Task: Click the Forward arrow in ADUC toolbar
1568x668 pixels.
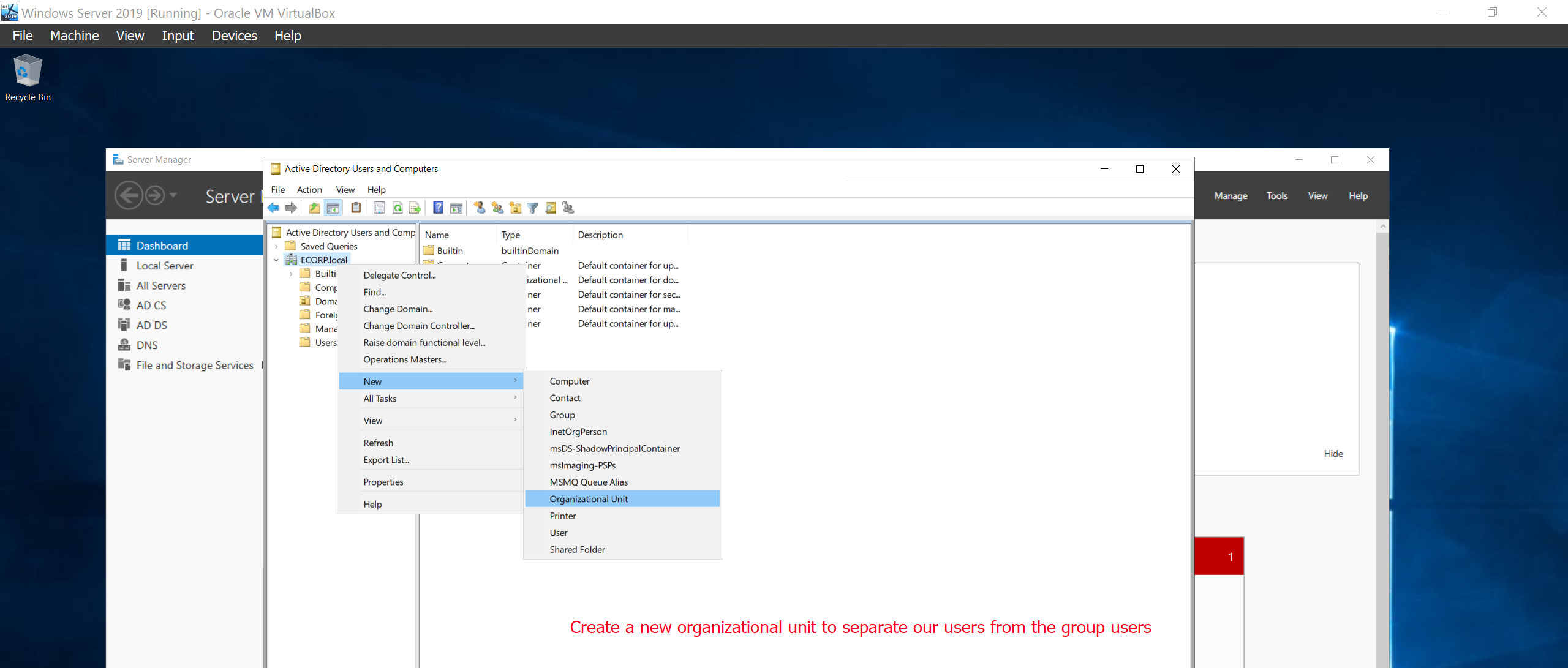Action: point(291,208)
